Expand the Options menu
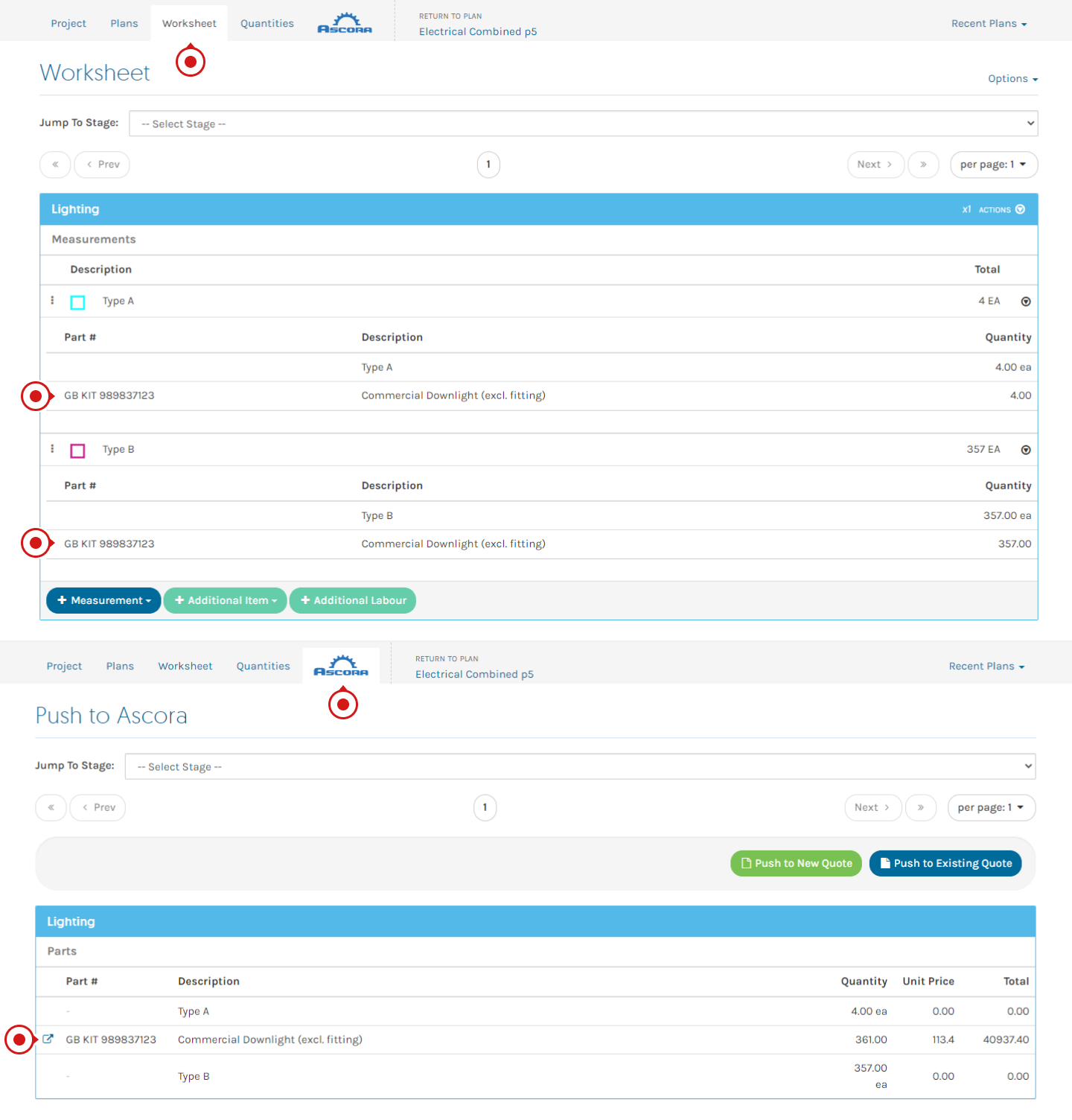Image resolution: width=1072 pixels, height=1120 pixels. coord(1012,79)
